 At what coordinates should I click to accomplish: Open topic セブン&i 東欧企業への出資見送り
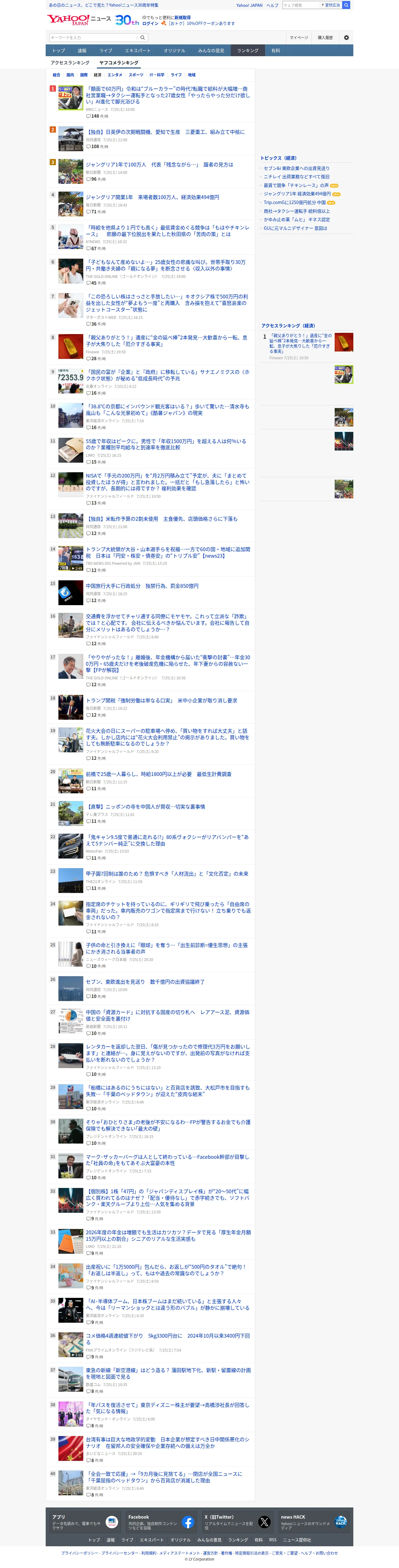point(297,169)
